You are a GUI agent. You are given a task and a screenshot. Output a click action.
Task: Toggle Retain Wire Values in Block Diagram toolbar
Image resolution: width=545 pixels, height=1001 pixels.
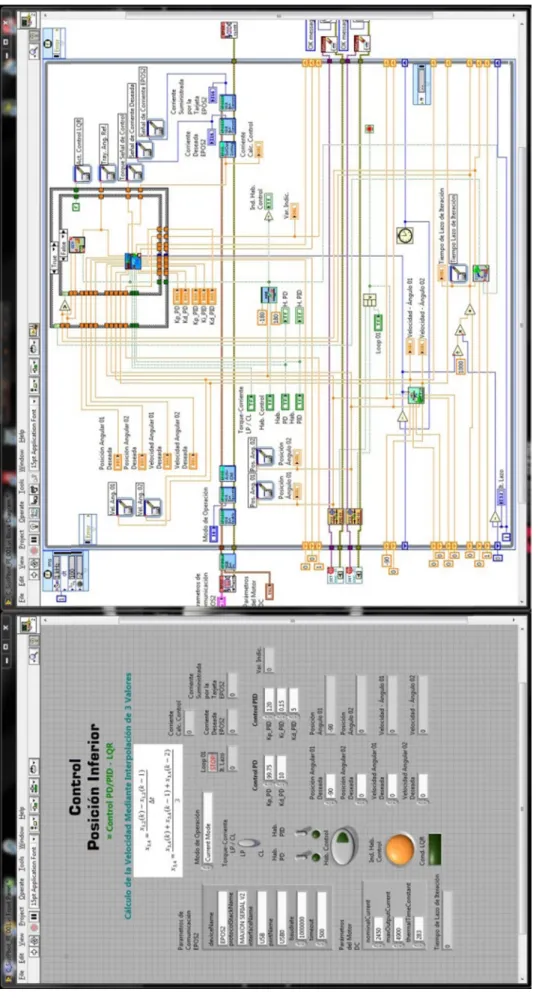[34, 513]
